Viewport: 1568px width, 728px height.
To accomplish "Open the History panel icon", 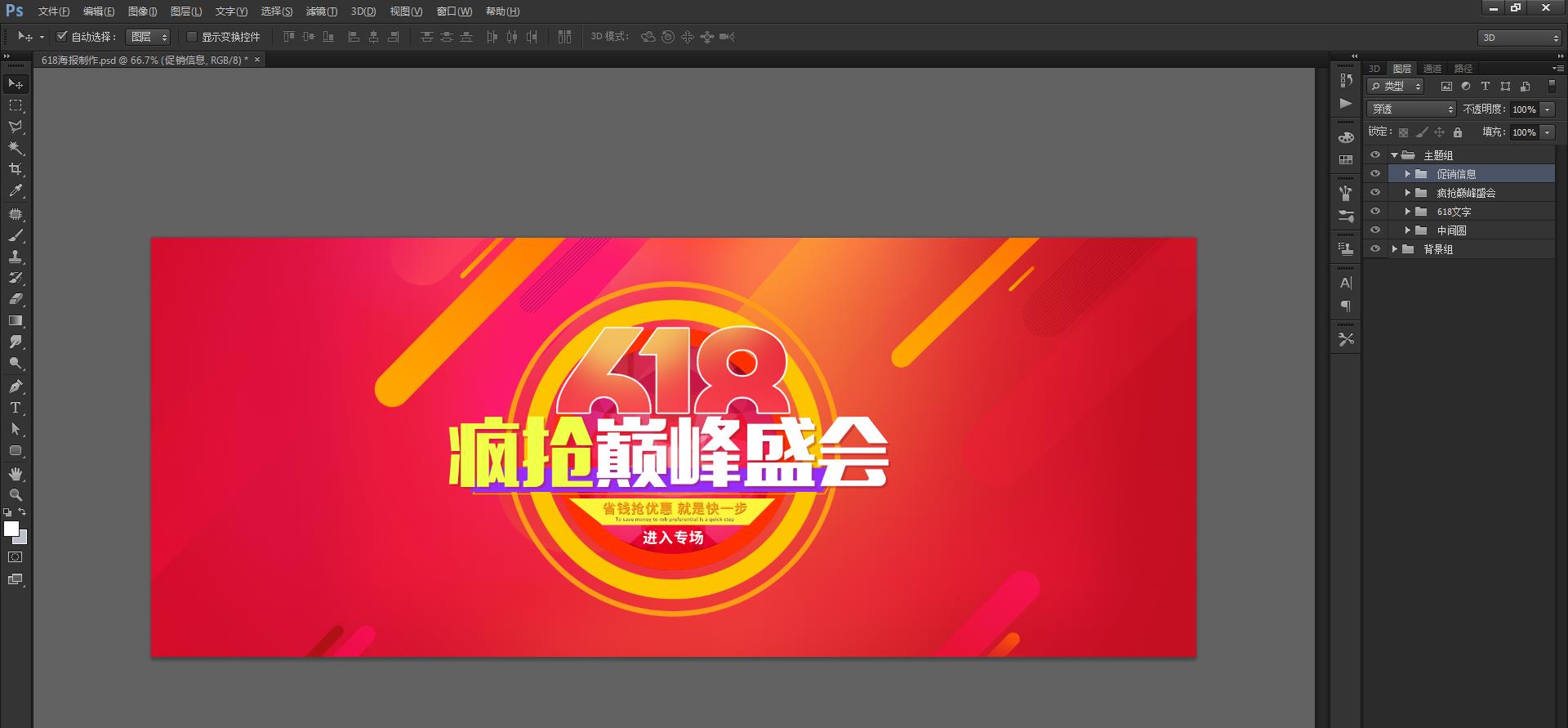I will [1346, 80].
